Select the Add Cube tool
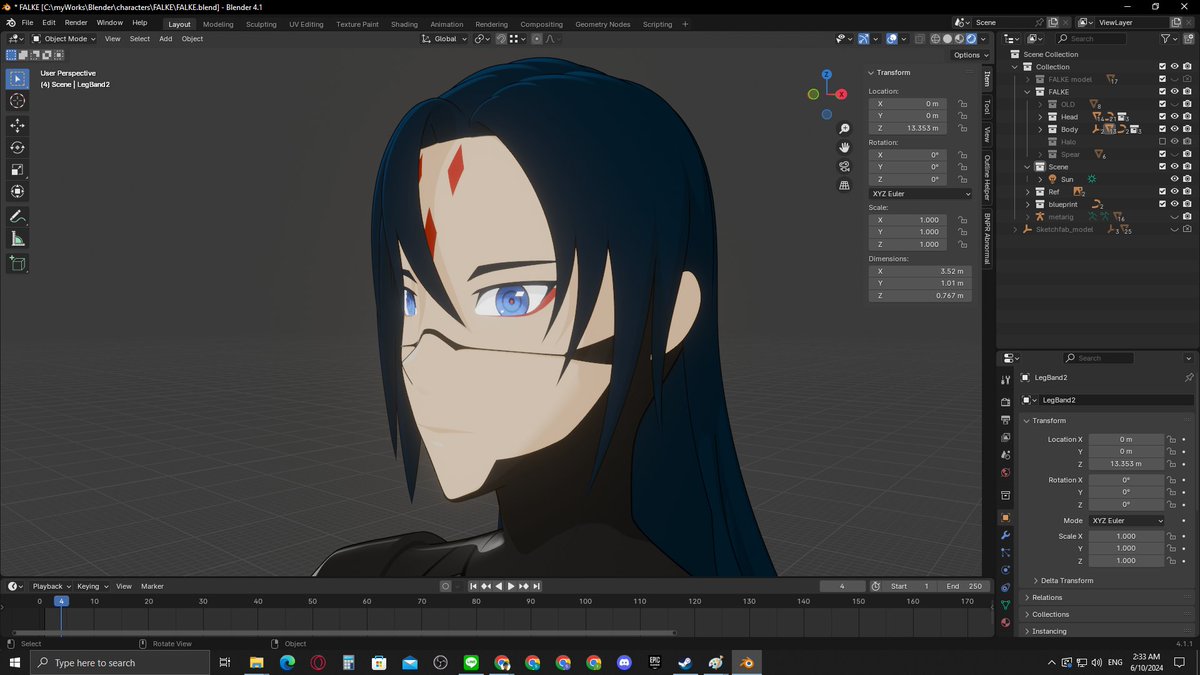Viewport: 1200px width, 675px height. point(18,263)
